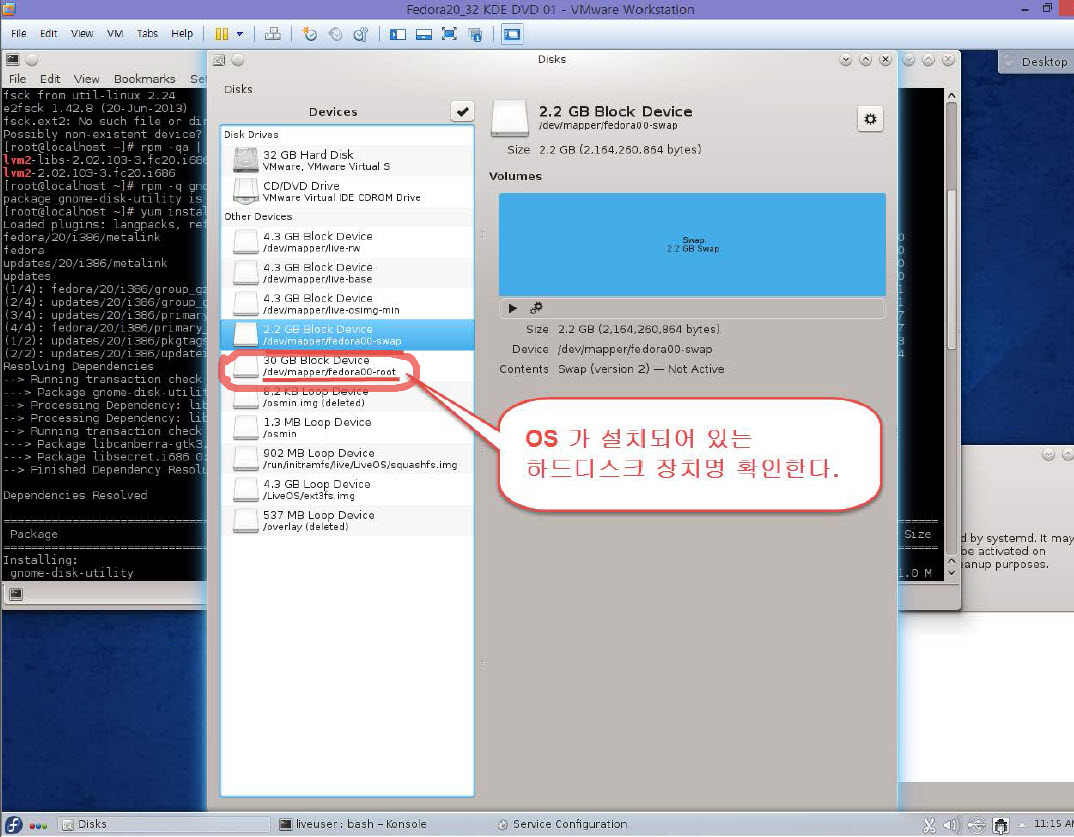Screen dimensions: 1074x837
Task: Click round pin button in Konsole title bar
Action: (32, 60)
